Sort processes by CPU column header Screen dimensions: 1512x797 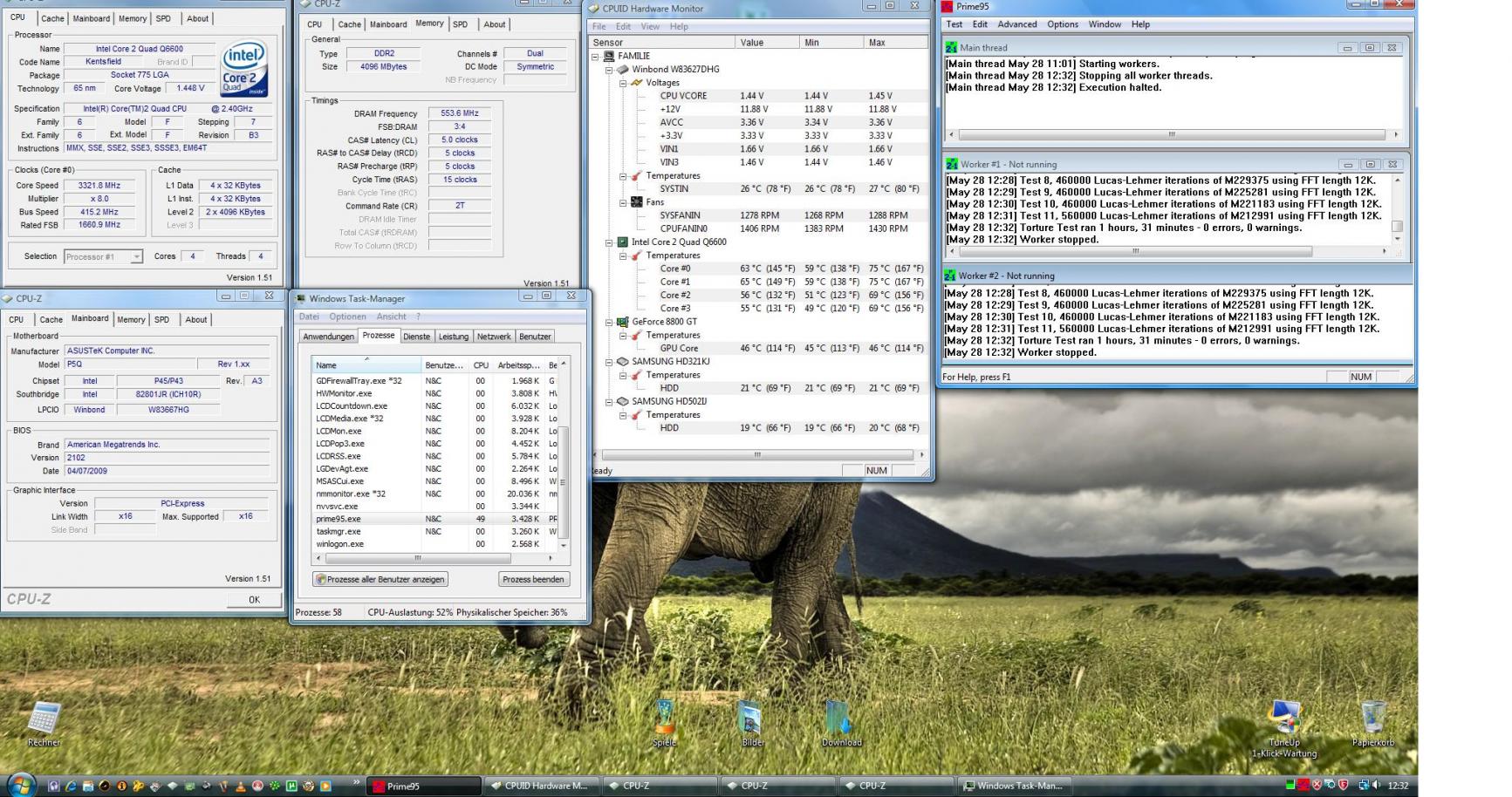pos(481,365)
